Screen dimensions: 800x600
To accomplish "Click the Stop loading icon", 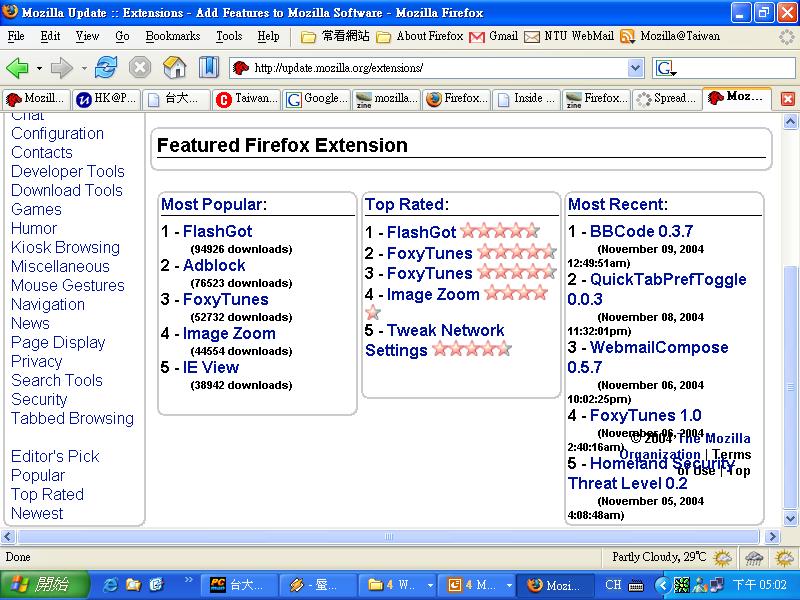I will 140,67.
